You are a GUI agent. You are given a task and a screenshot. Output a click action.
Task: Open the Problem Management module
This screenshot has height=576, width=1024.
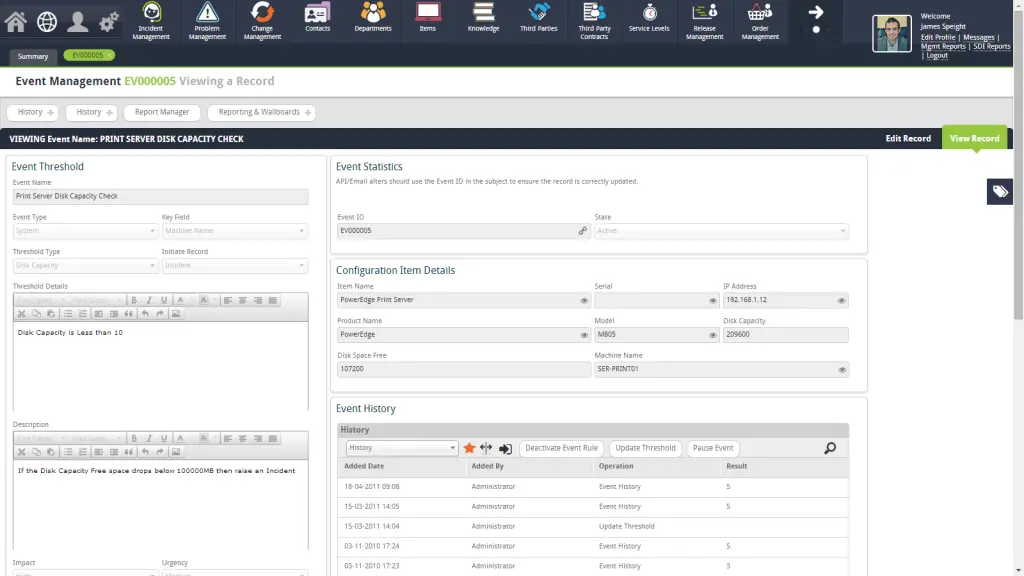pyautogui.click(x=207, y=21)
